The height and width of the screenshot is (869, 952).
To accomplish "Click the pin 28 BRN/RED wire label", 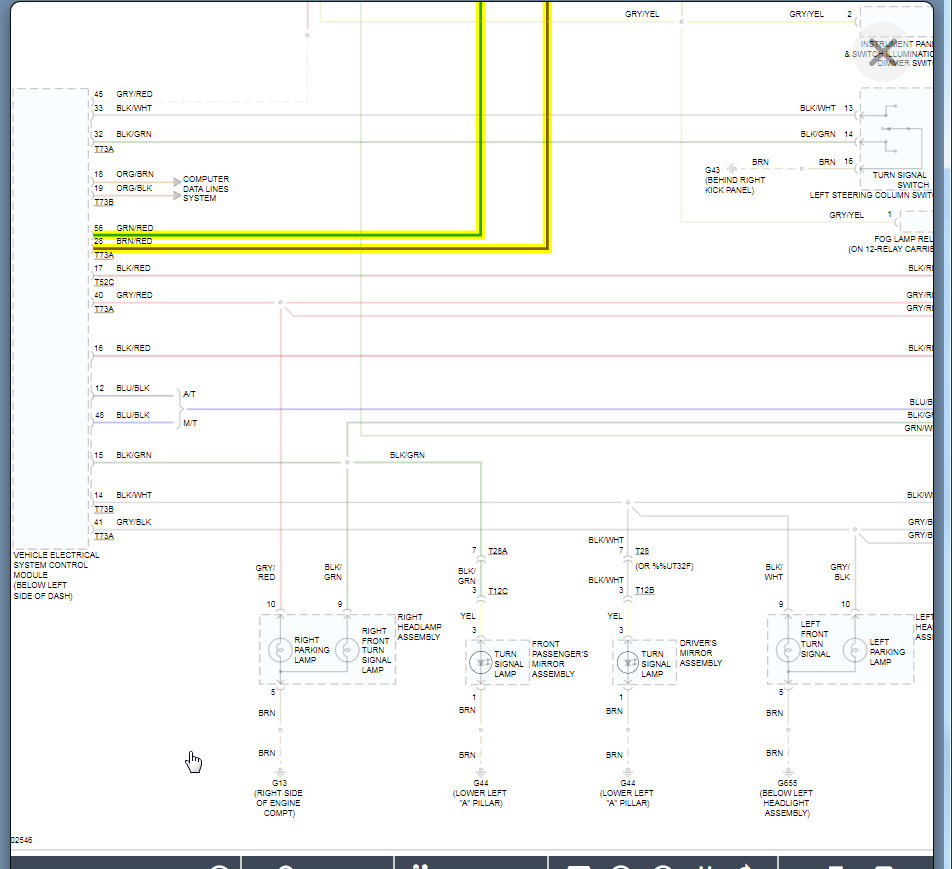I will (x=134, y=241).
